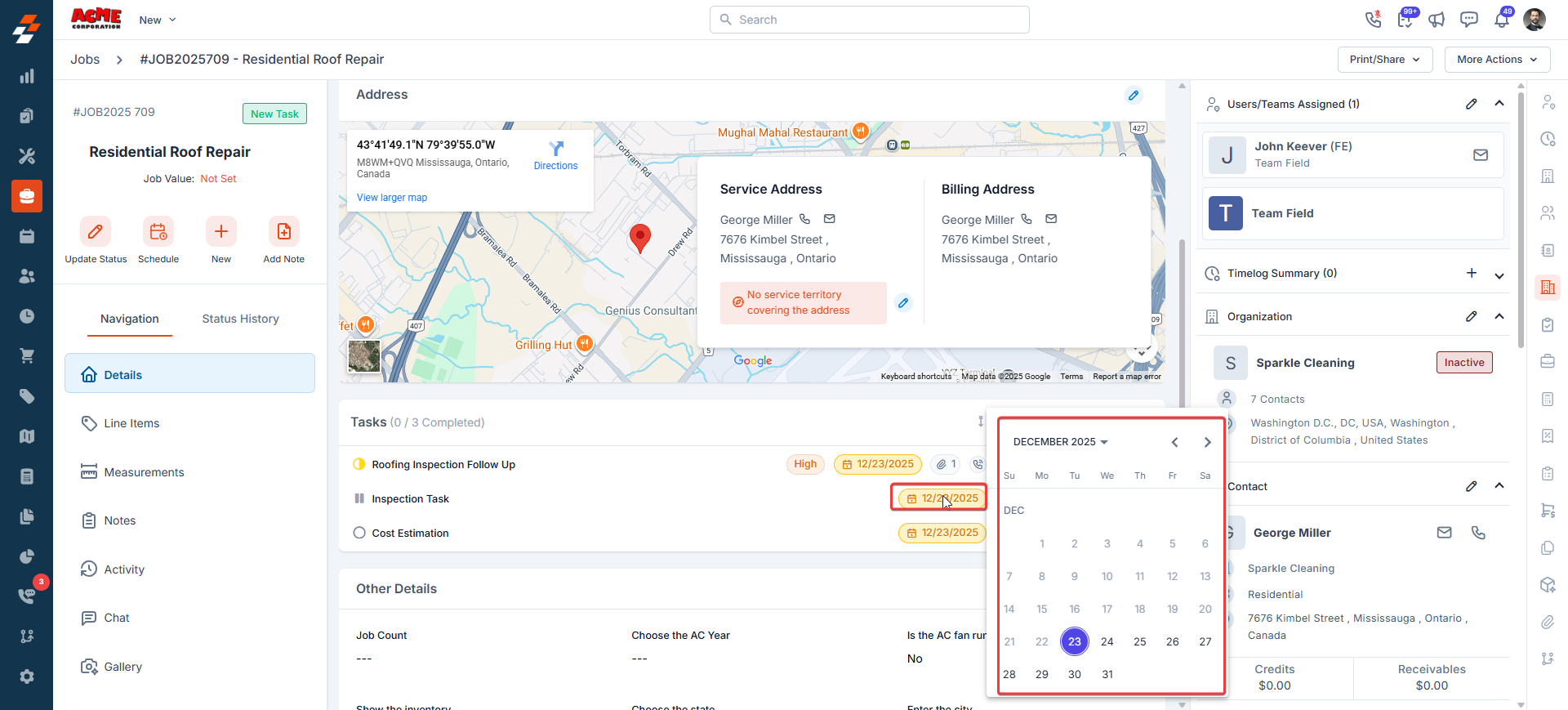
Task: Open the Activity menu item
Action: click(x=189, y=569)
